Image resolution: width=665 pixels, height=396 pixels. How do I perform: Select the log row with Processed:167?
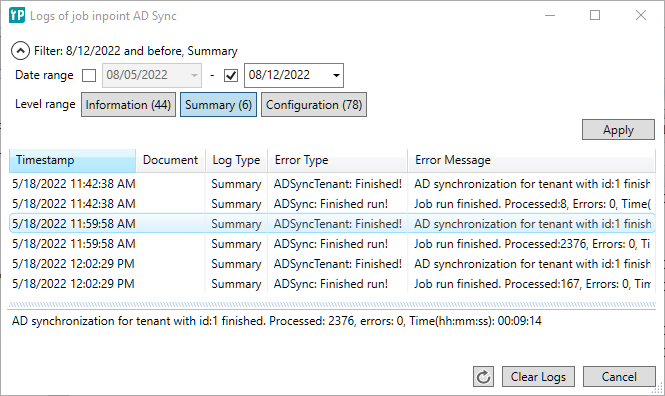(x=332, y=284)
